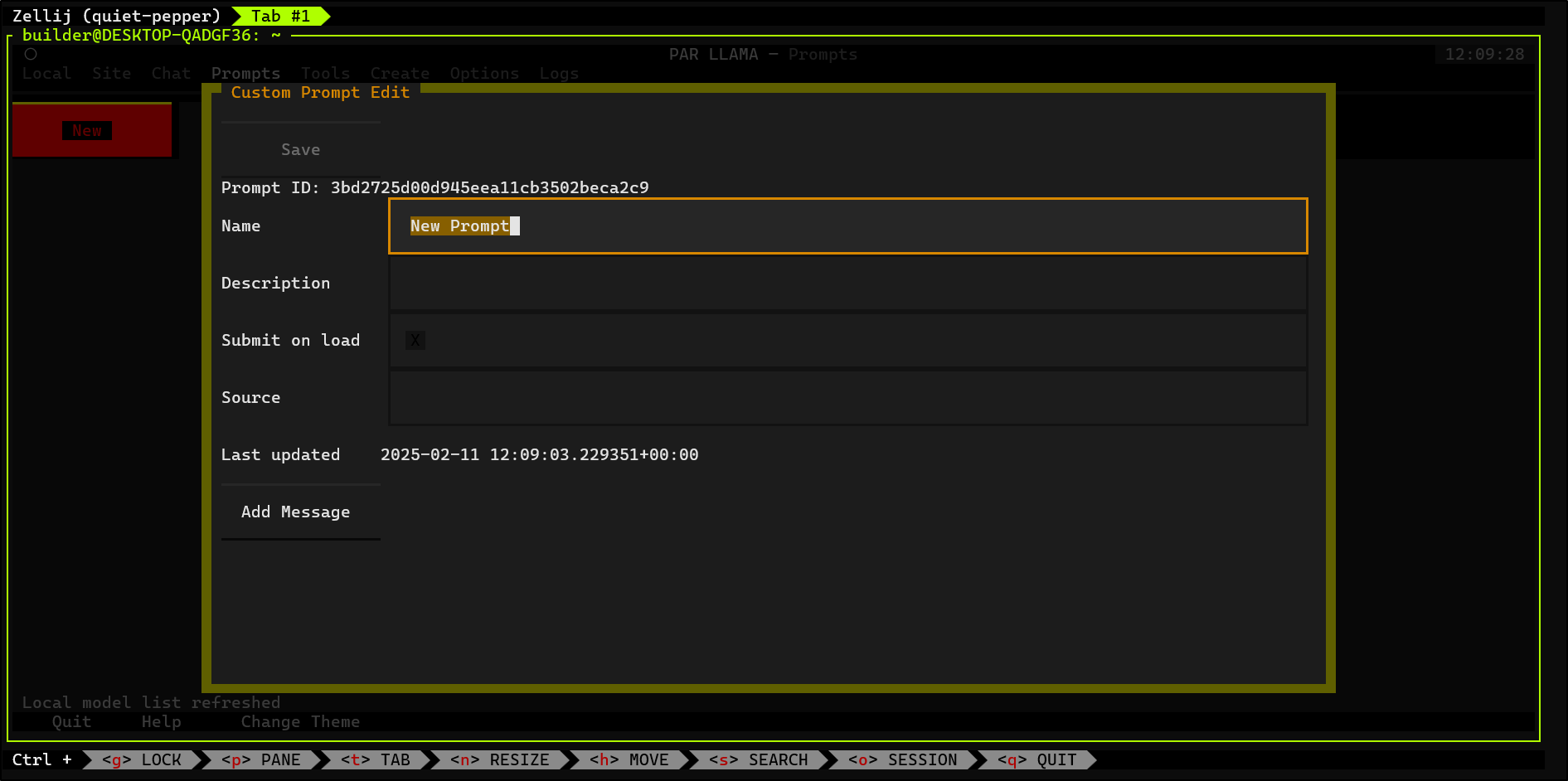Click the LOCK mode in Zellij status bar
Screen dimensions: 1568x781
click(142, 759)
